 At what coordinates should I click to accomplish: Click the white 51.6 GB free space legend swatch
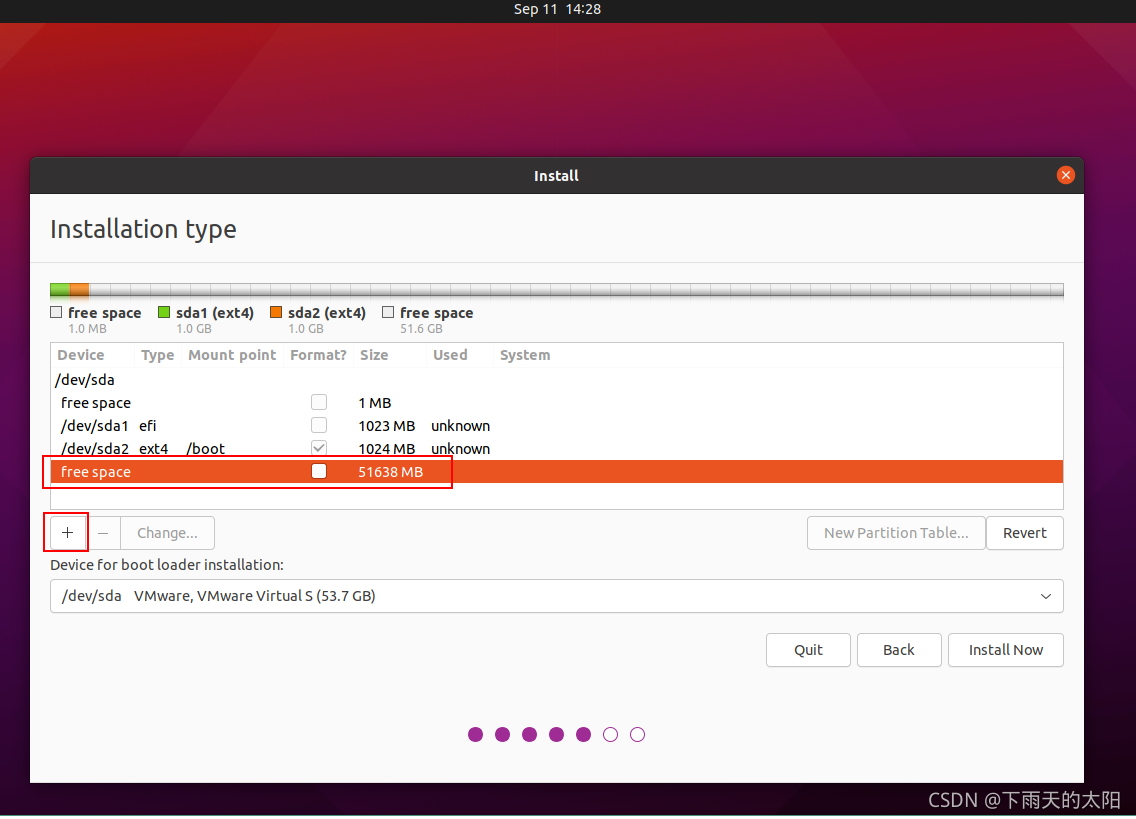tap(388, 312)
